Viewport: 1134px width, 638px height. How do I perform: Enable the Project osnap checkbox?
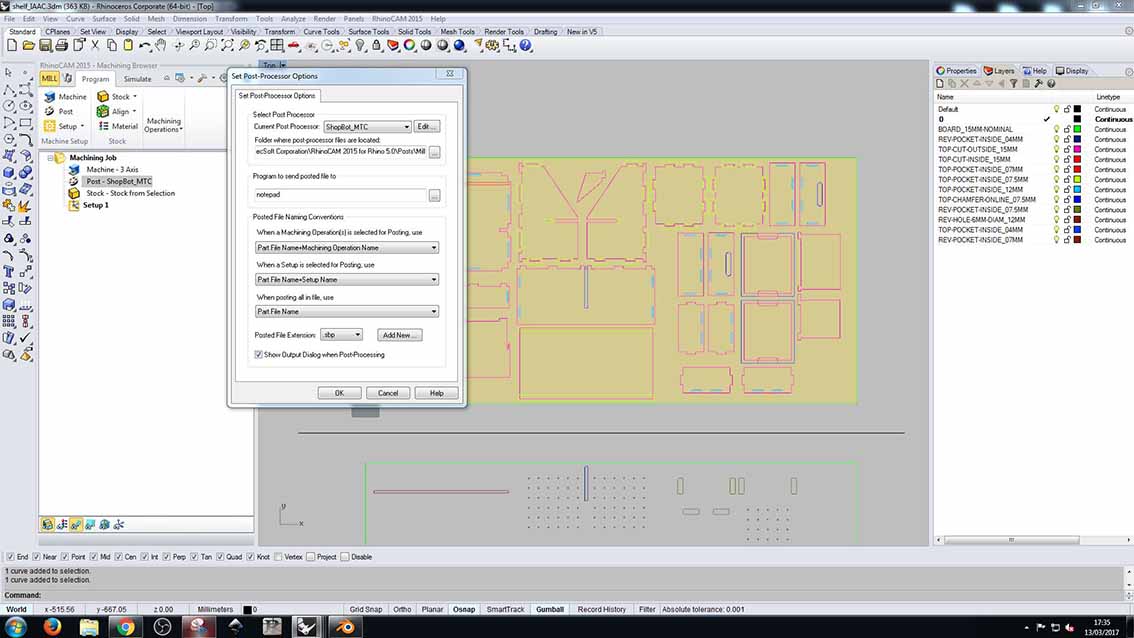(310, 557)
